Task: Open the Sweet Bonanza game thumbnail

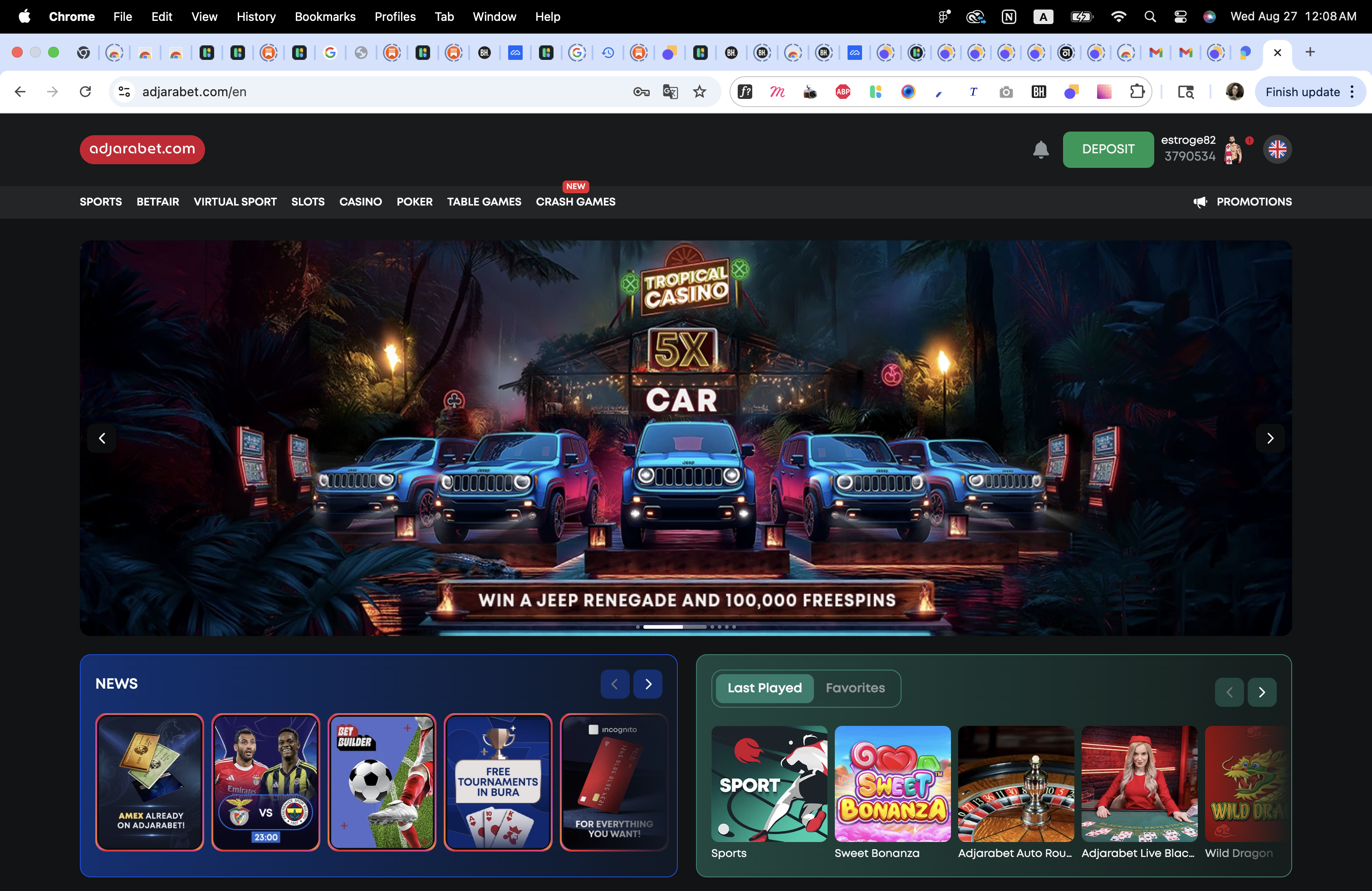Action: pos(892,784)
